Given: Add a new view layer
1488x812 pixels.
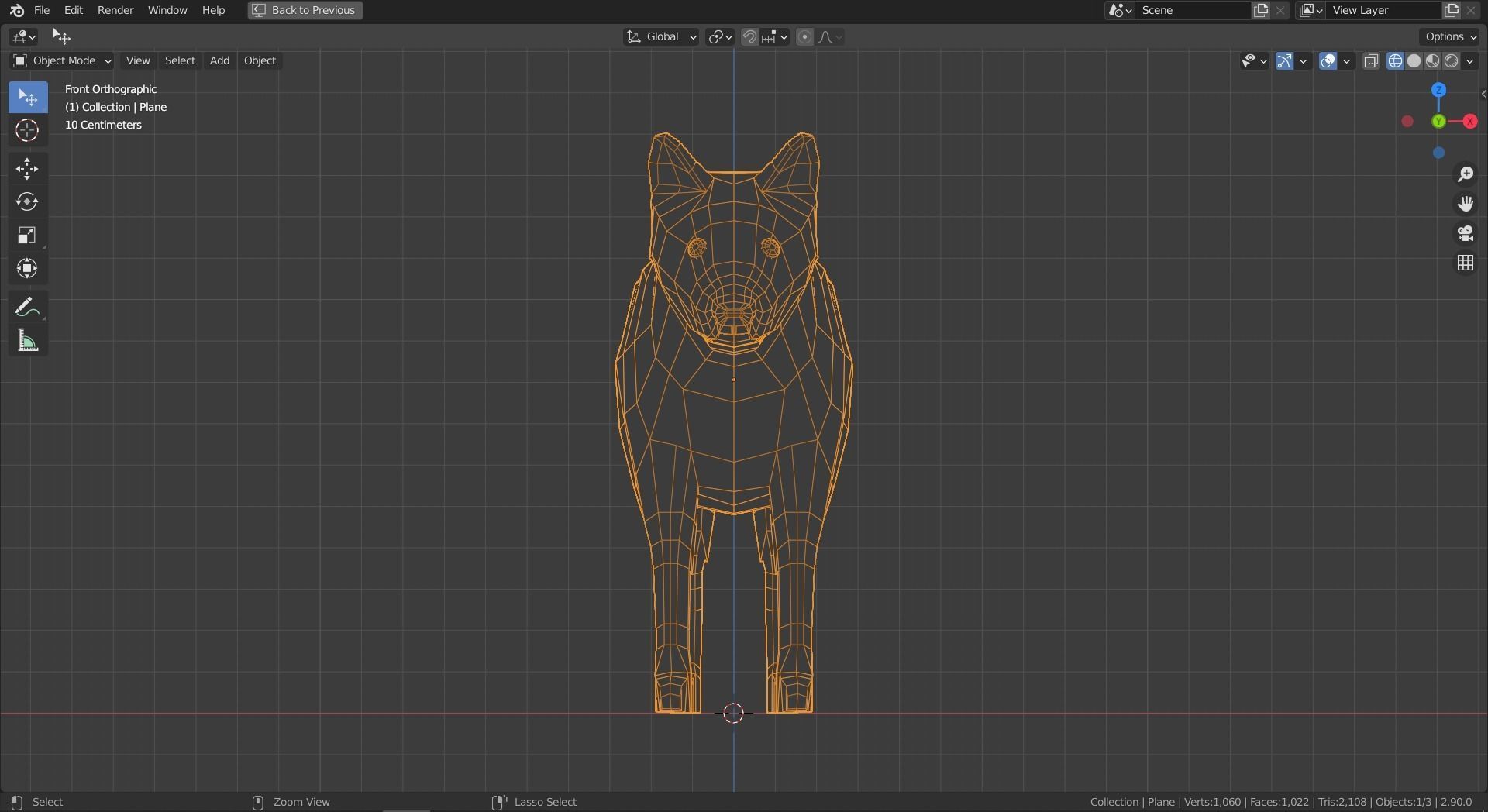Looking at the screenshot, I should (x=1452, y=10).
